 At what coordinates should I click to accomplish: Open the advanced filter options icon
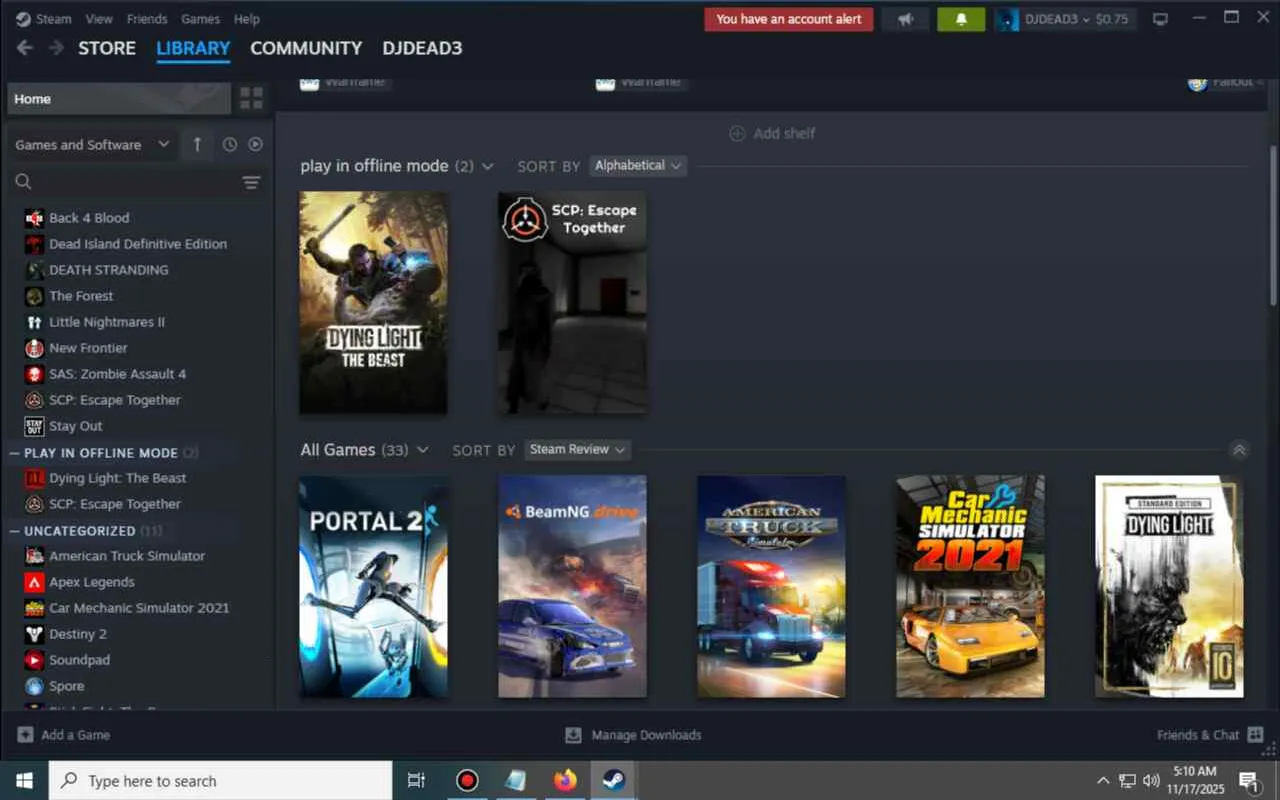[251, 182]
